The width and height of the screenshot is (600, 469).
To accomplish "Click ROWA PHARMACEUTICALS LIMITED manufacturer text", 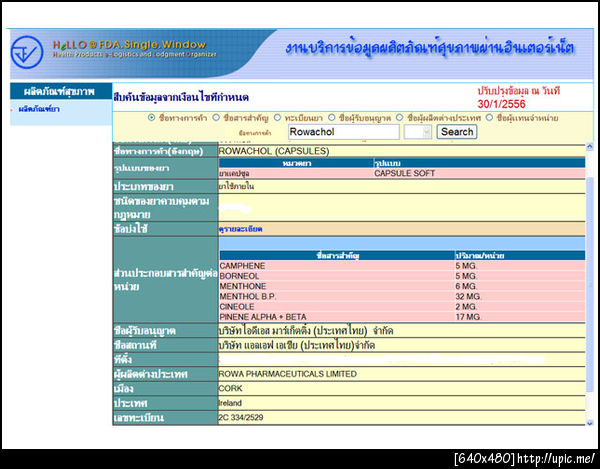I will (287, 374).
